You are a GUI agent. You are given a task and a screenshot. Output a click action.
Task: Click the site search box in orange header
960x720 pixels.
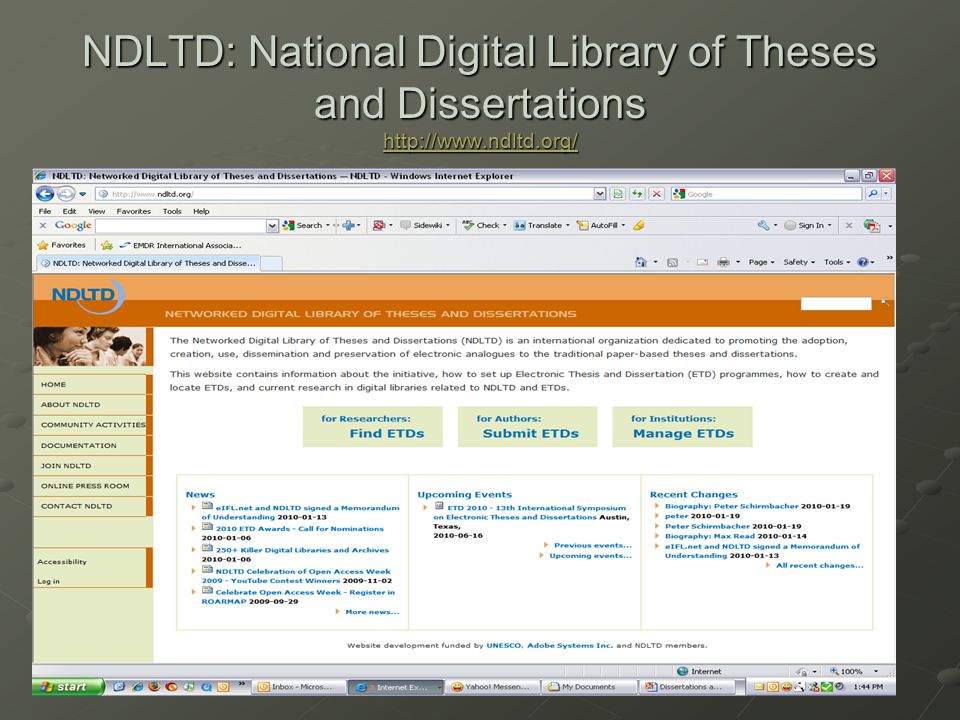tap(836, 304)
